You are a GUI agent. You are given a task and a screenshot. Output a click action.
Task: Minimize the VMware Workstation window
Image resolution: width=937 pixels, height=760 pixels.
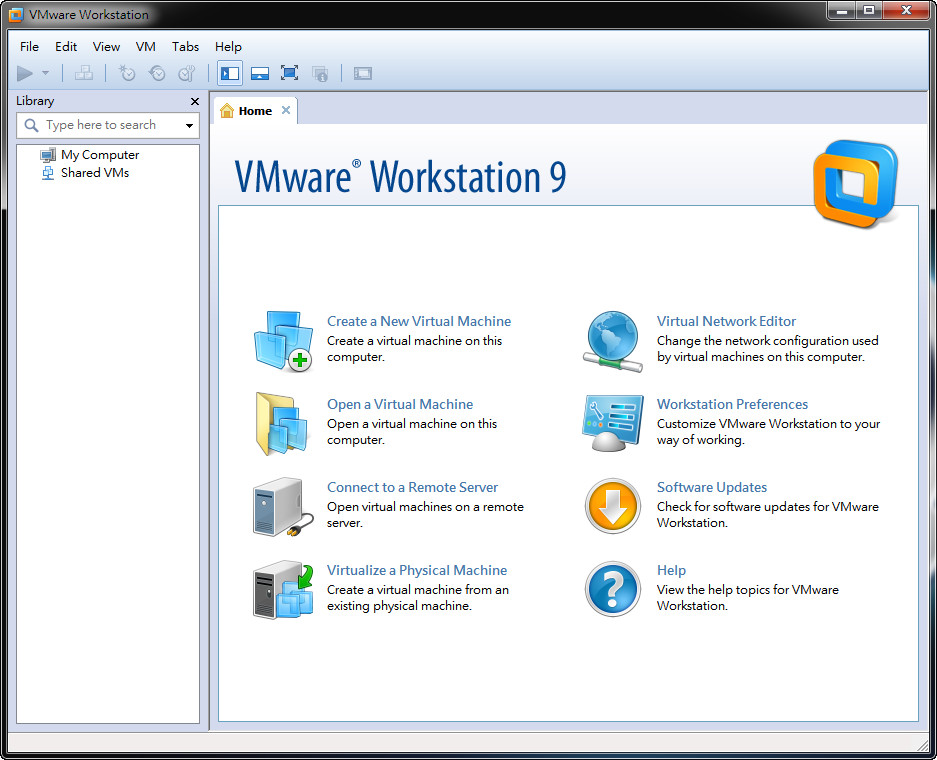coord(842,10)
